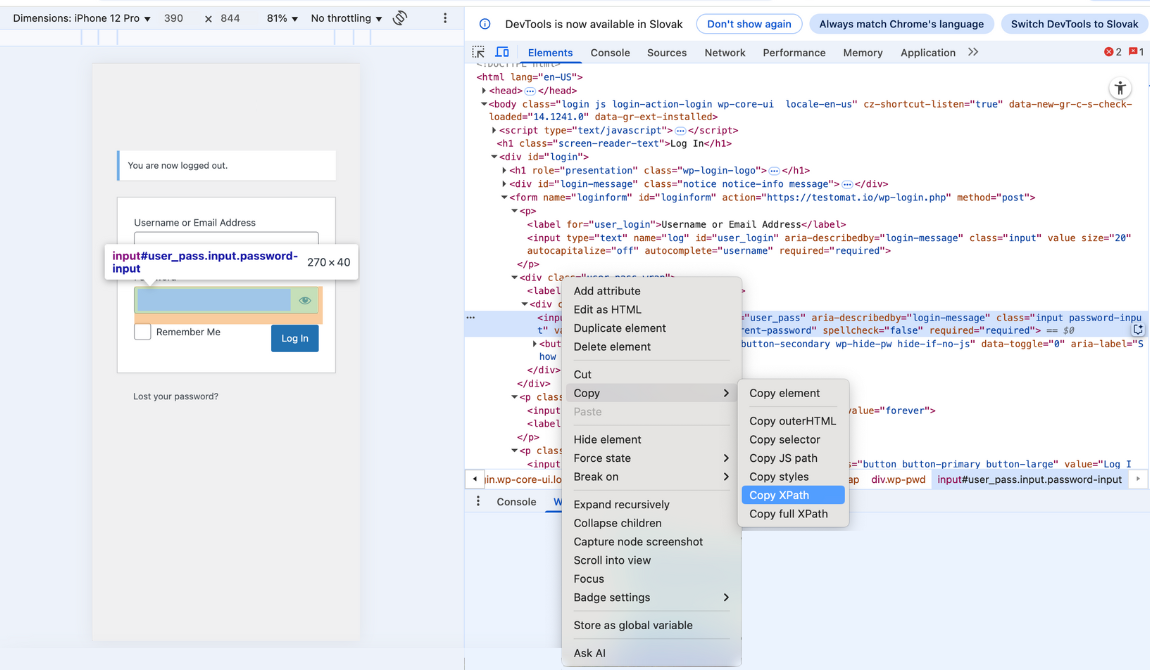The image size is (1150, 670).
Task: Switch to the Network tab
Action: pyautogui.click(x=724, y=52)
